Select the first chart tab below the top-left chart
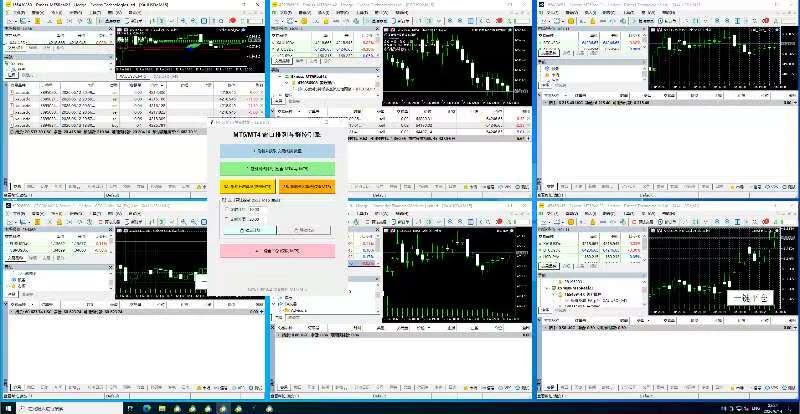 132,77
